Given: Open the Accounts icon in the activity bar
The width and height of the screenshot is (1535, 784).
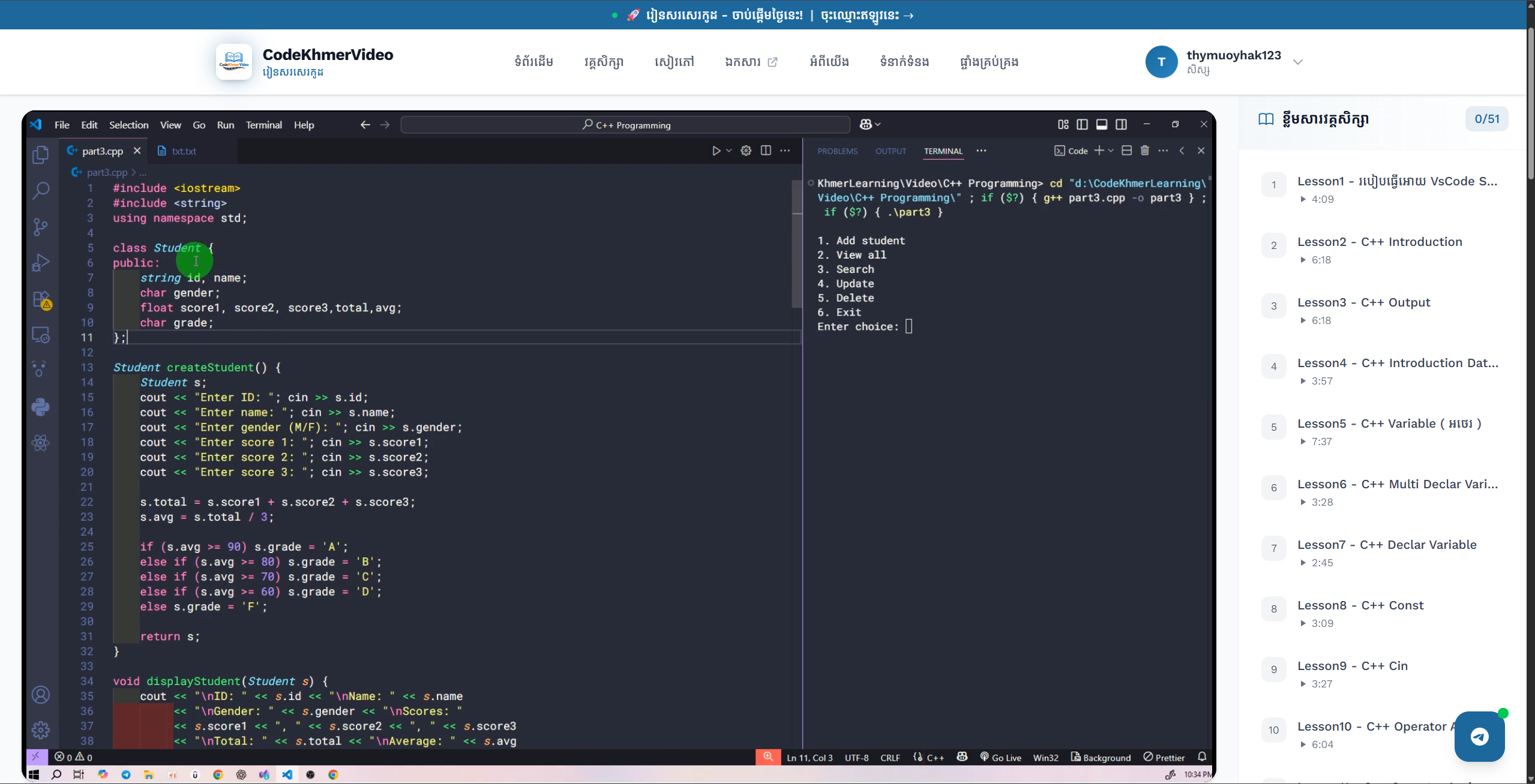Looking at the screenshot, I should pos(41,695).
